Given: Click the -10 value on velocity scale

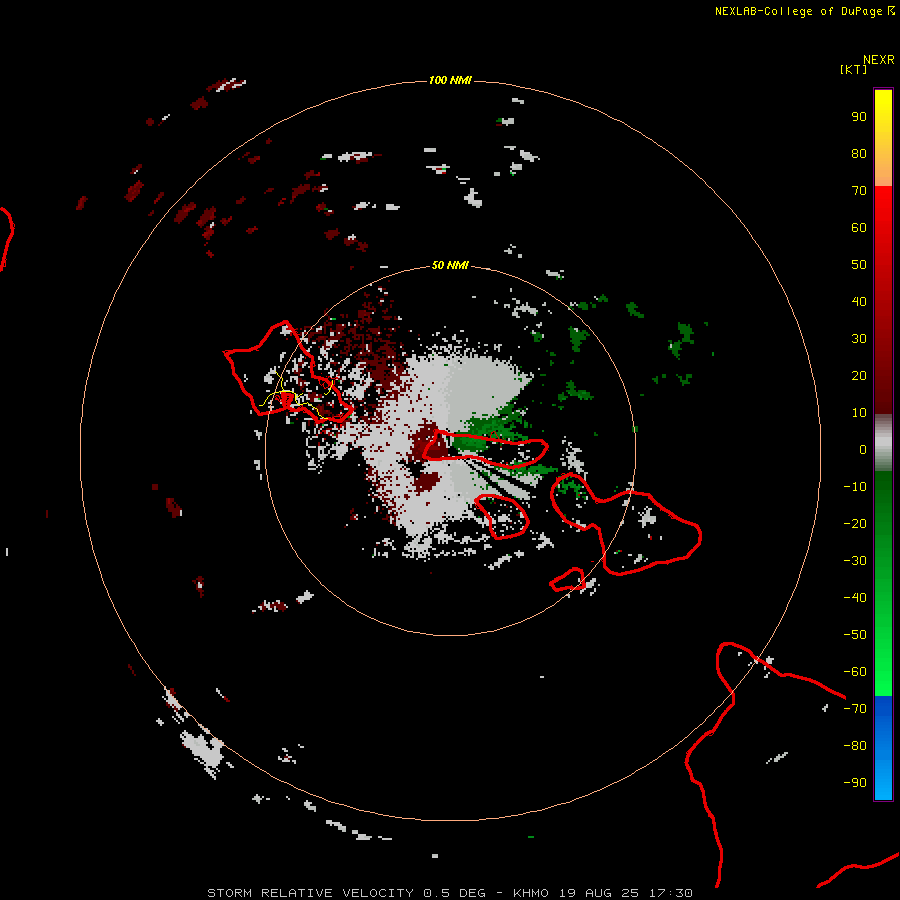Looking at the screenshot, I should (x=855, y=487).
